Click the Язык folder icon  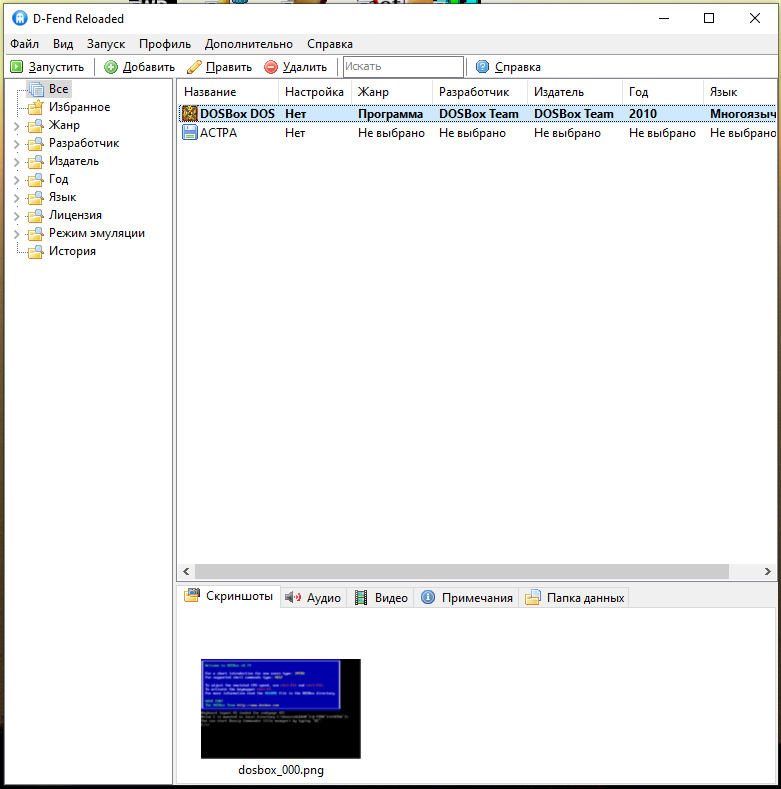(35, 197)
